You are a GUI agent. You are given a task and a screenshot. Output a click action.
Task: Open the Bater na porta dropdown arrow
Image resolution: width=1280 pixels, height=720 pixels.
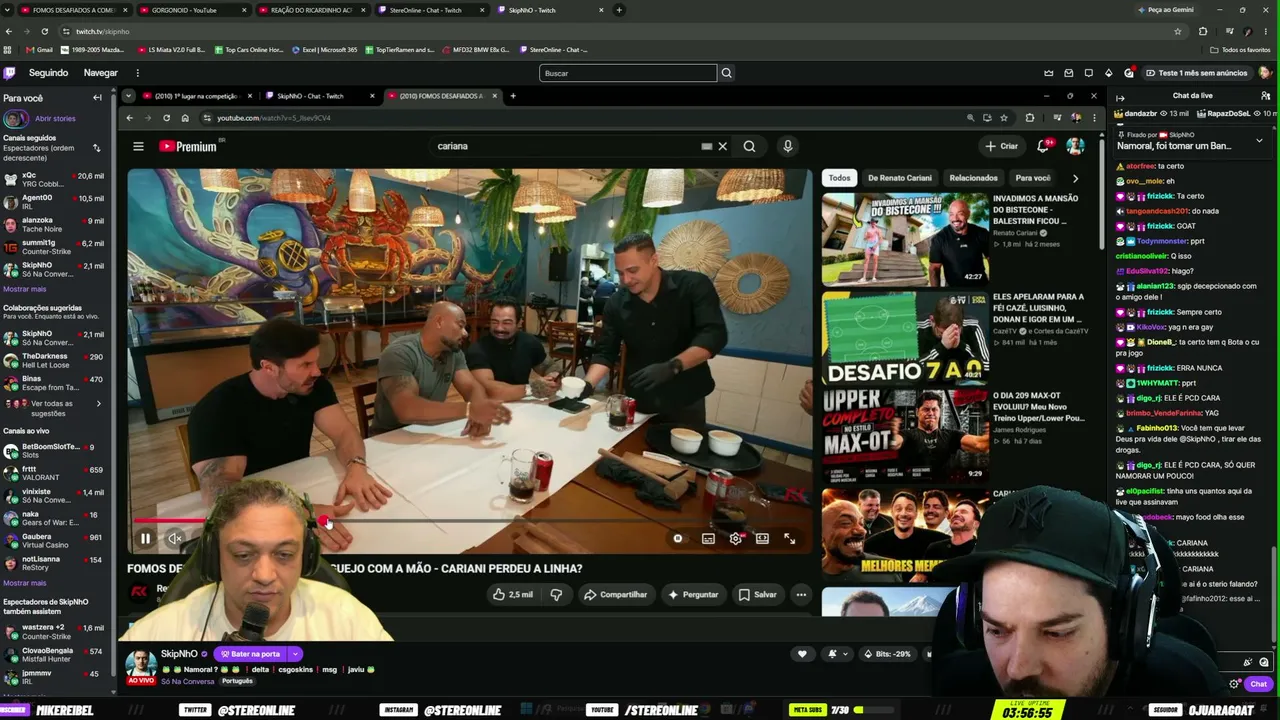click(295, 654)
